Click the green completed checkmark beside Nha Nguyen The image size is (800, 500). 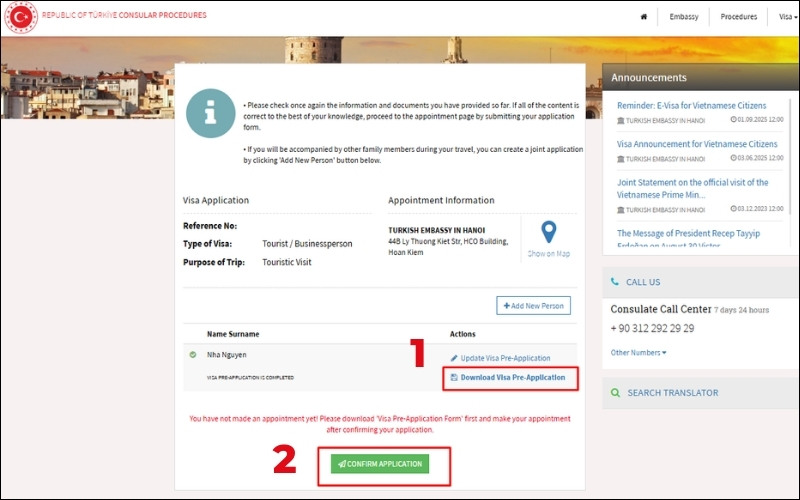[191, 355]
